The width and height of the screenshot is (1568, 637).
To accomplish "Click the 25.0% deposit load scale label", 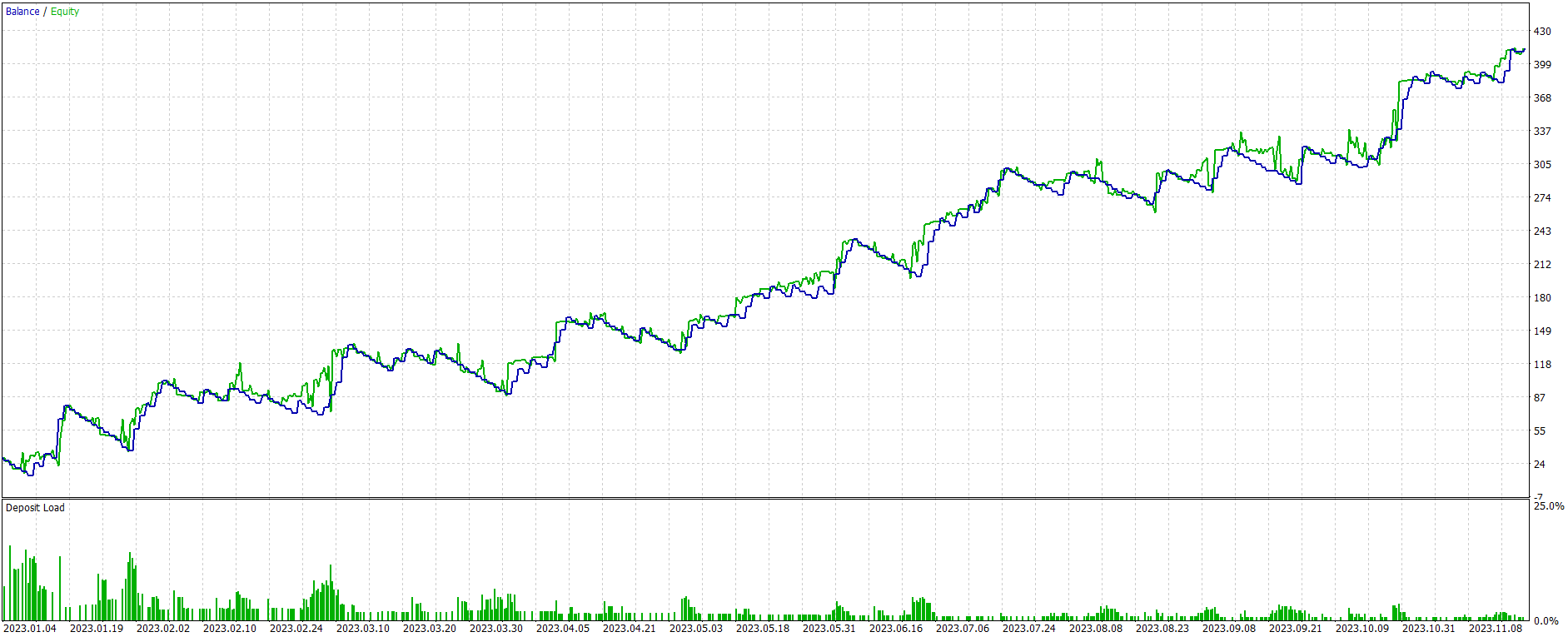I will 1549,506.
